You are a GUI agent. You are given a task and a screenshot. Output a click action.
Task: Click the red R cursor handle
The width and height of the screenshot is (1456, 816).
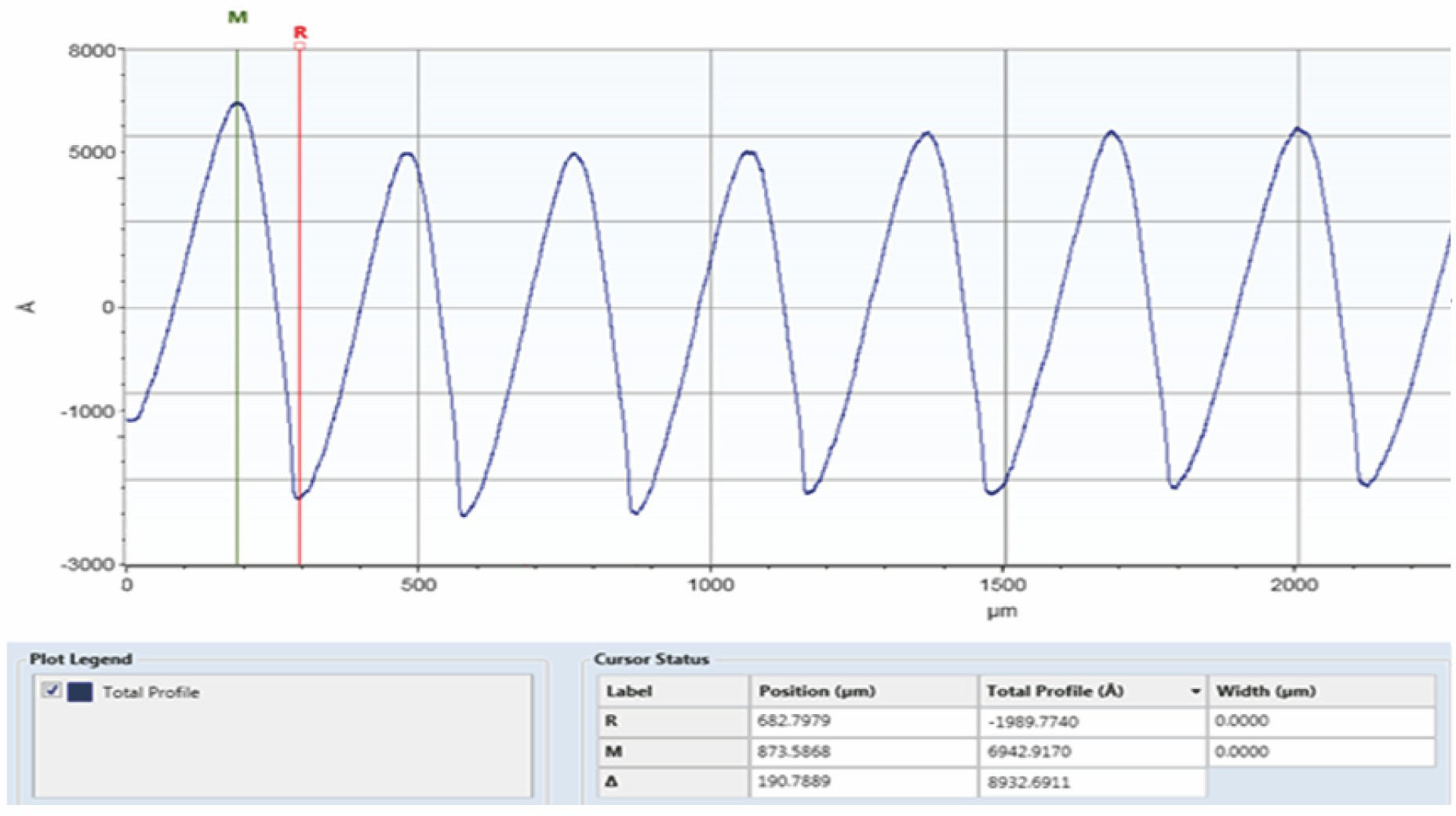[300, 46]
